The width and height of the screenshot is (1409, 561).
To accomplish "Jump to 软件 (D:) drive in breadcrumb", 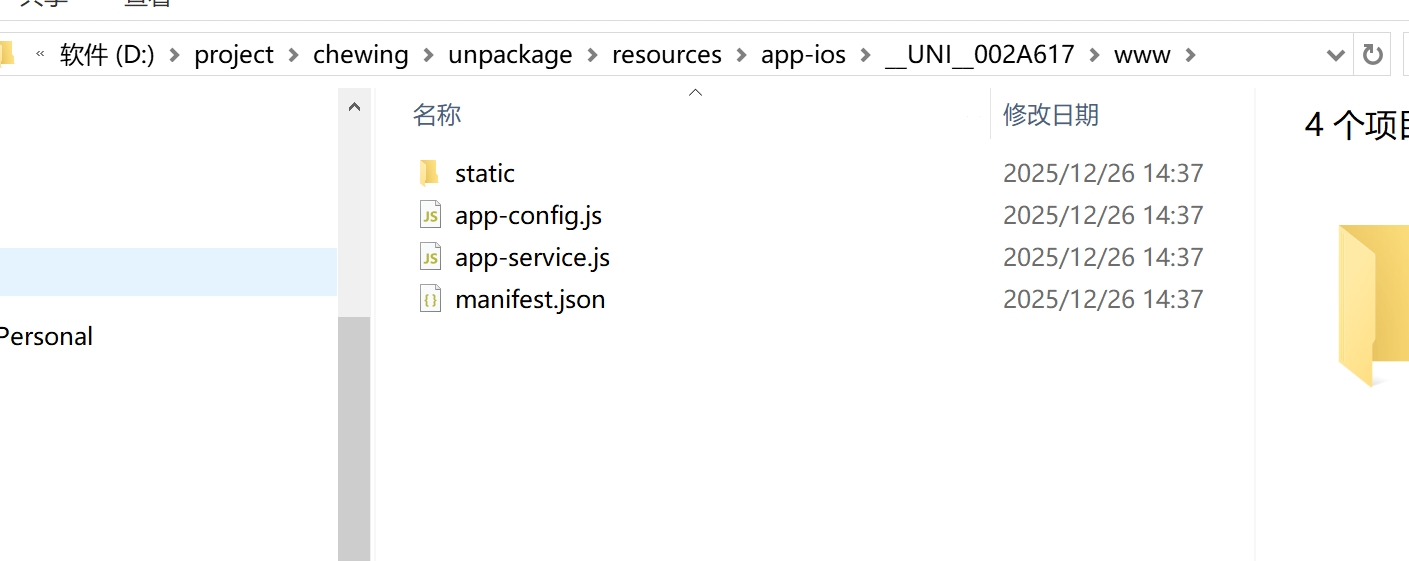I will [107, 55].
